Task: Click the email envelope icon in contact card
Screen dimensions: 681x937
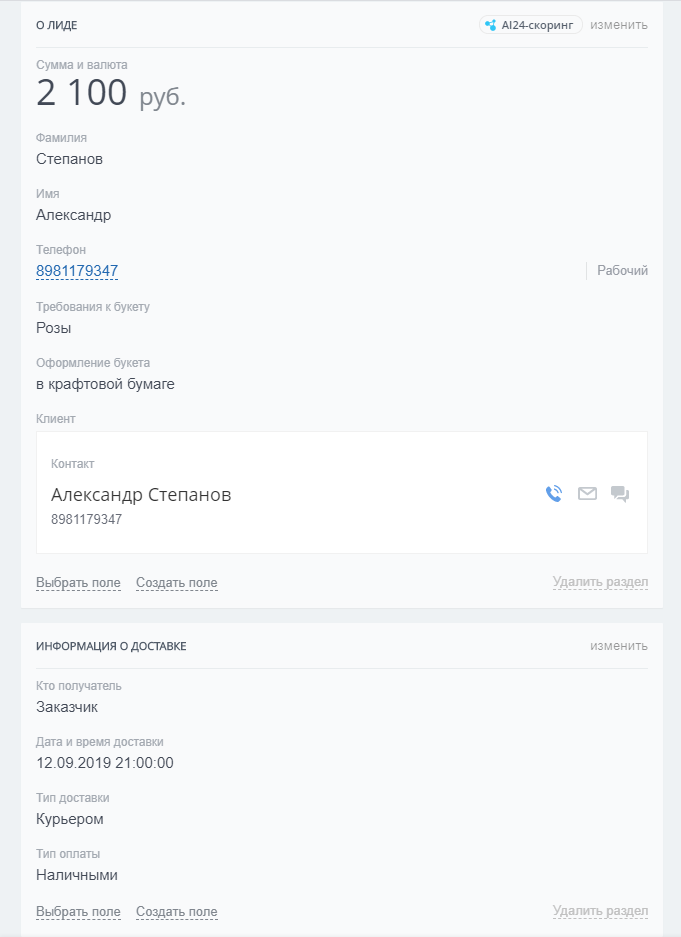Action: click(587, 493)
